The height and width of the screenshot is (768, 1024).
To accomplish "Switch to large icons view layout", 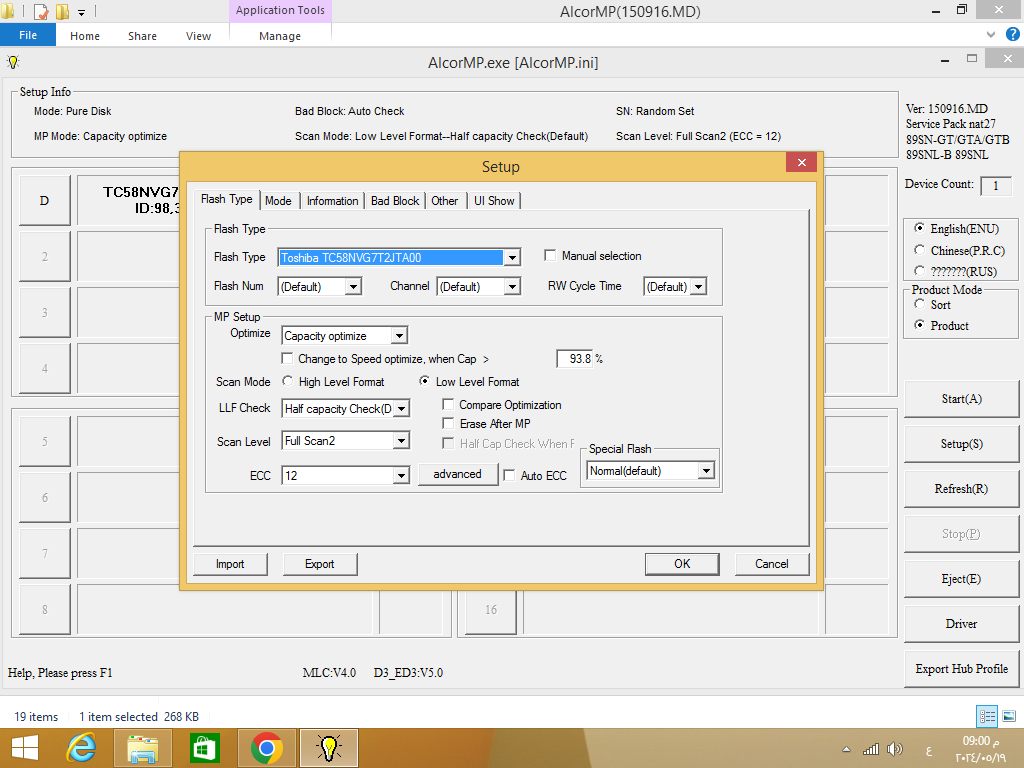I will (1009, 716).
